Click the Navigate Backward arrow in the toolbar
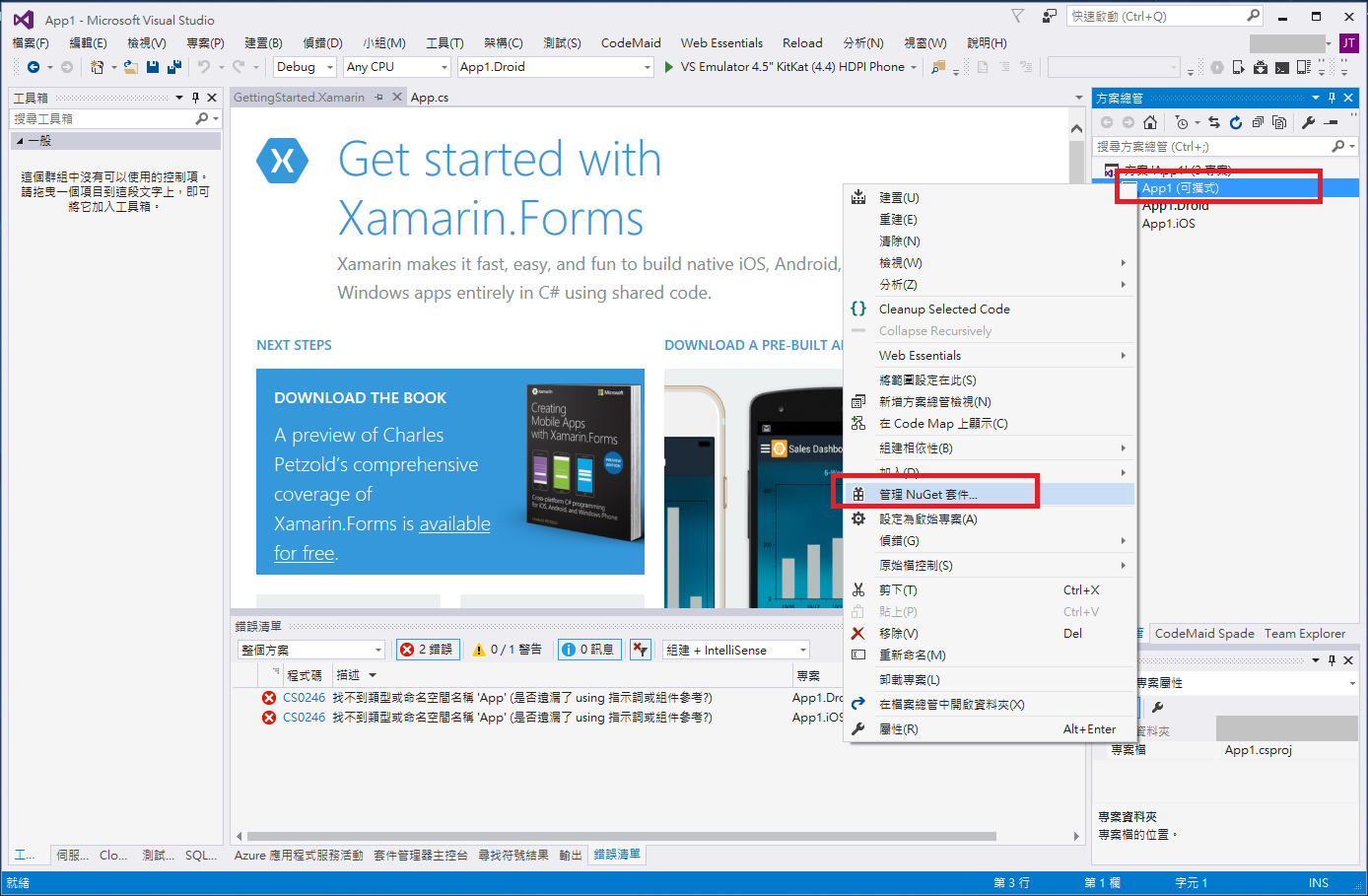Viewport: 1368px width, 896px height. coord(34,67)
